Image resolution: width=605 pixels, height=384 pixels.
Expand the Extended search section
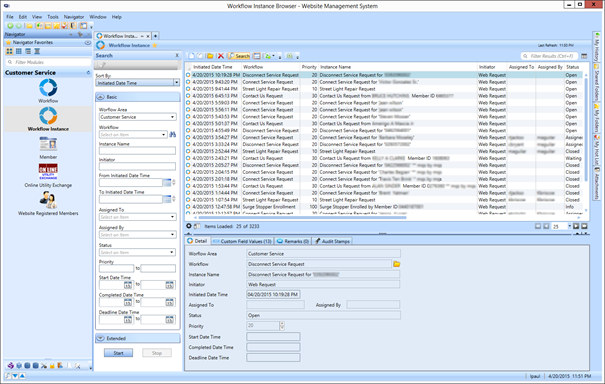tap(100, 338)
